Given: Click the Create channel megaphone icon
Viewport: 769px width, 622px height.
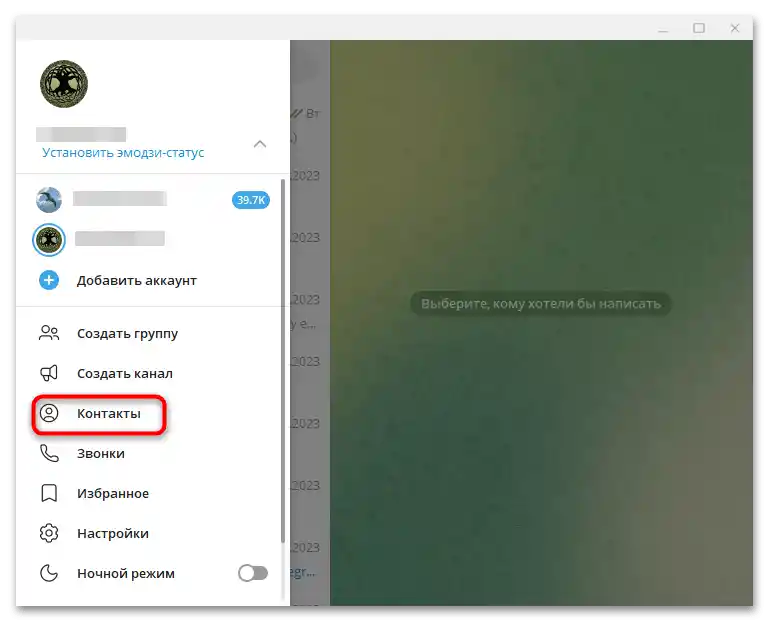Looking at the screenshot, I should (49, 373).
